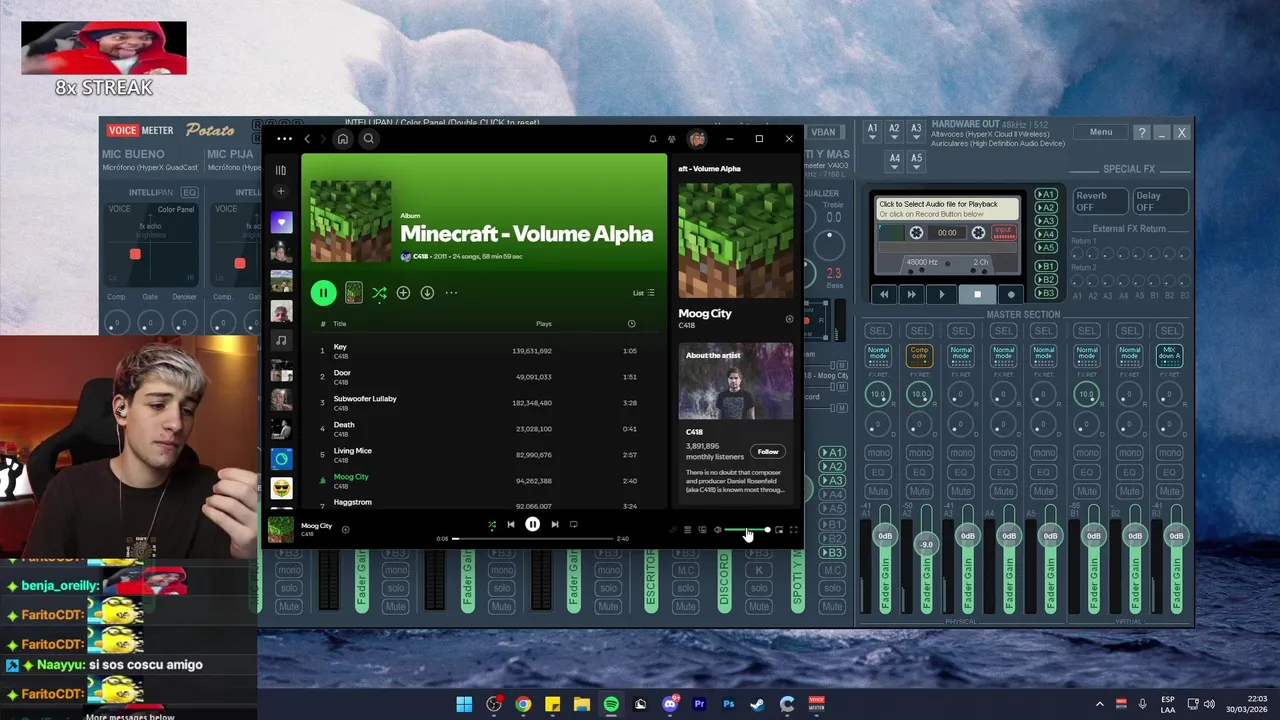
Task: Toggle EQ on A3 master bus
Action: 961,472
